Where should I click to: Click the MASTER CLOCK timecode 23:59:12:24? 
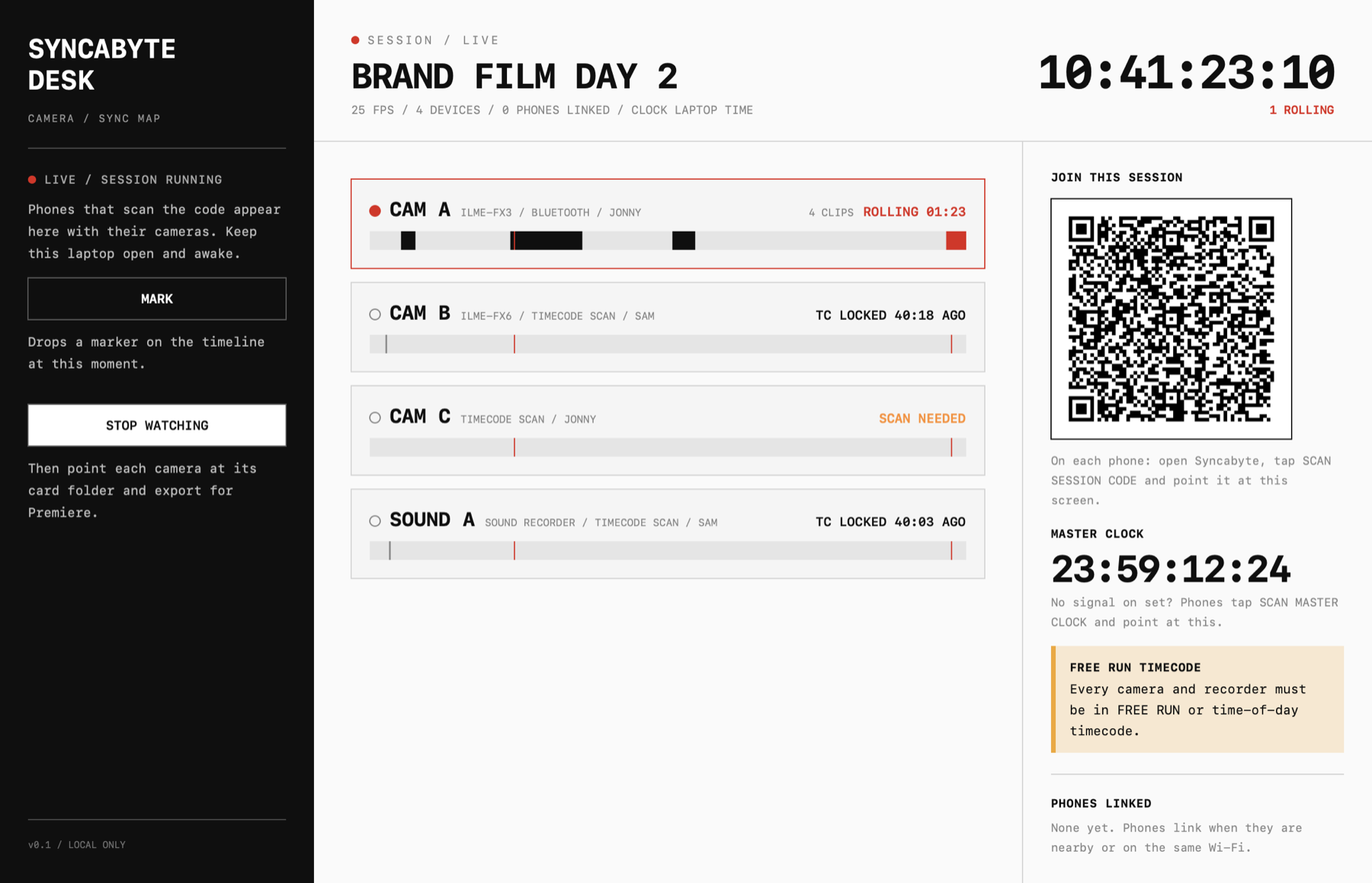tap(1171, 569)
